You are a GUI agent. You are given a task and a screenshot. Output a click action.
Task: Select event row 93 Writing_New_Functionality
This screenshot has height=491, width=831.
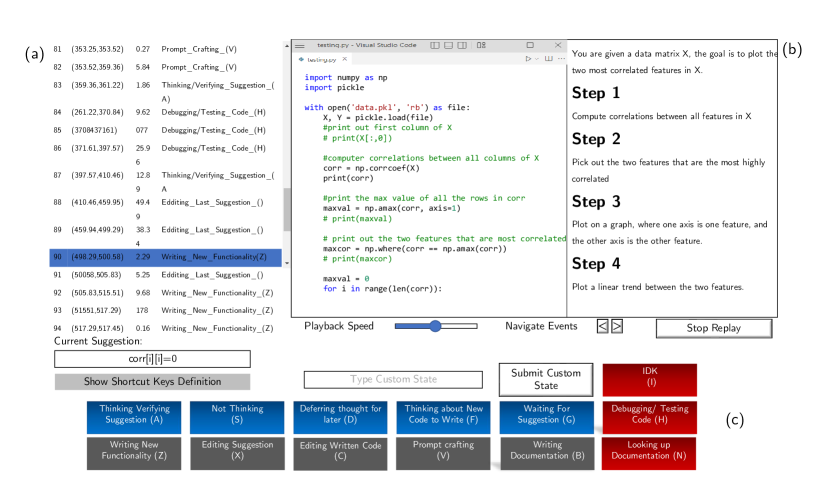pos(166,311)
